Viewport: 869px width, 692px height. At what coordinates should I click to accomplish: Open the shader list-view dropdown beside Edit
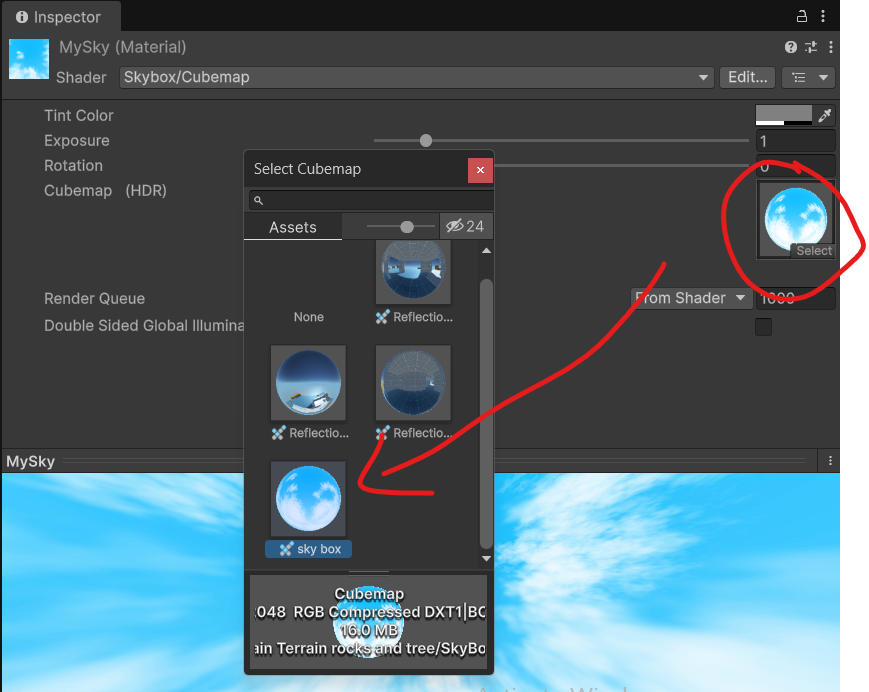click(x=808, y=77)
